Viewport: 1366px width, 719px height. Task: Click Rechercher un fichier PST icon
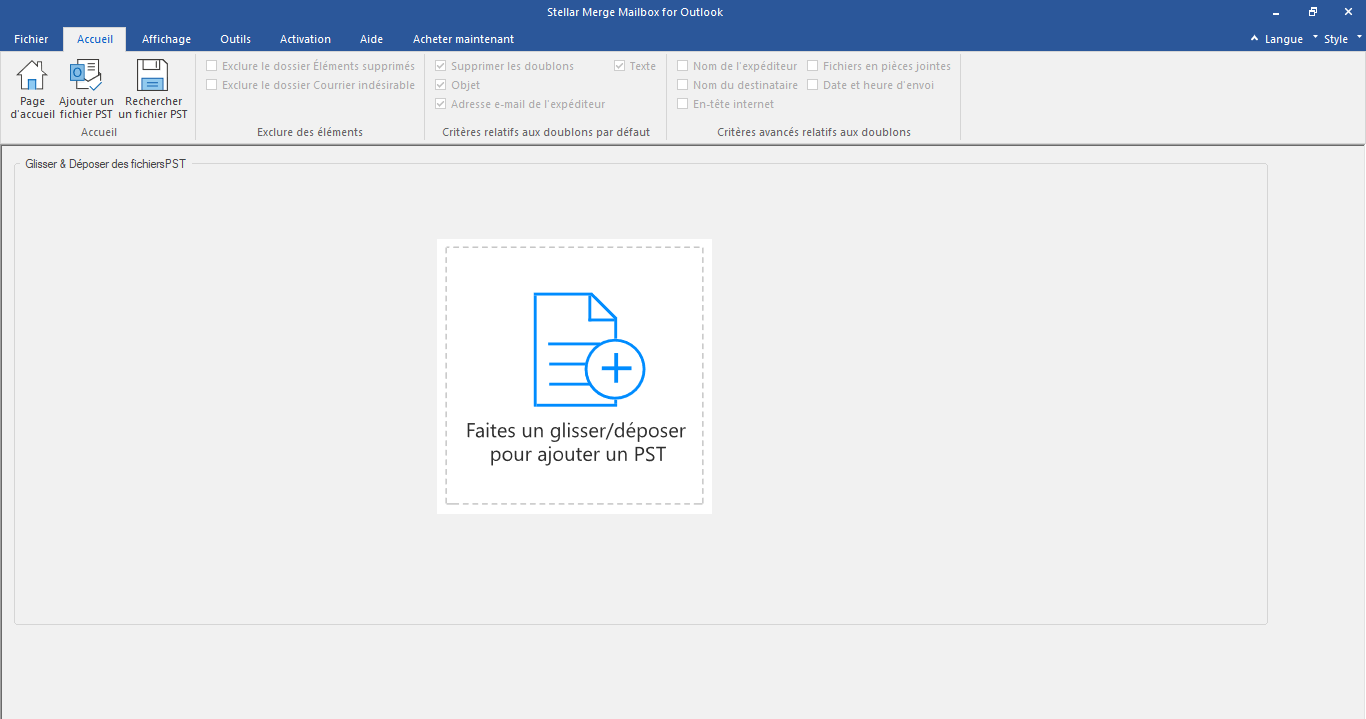pyautogui.click(x=153, y=76)
